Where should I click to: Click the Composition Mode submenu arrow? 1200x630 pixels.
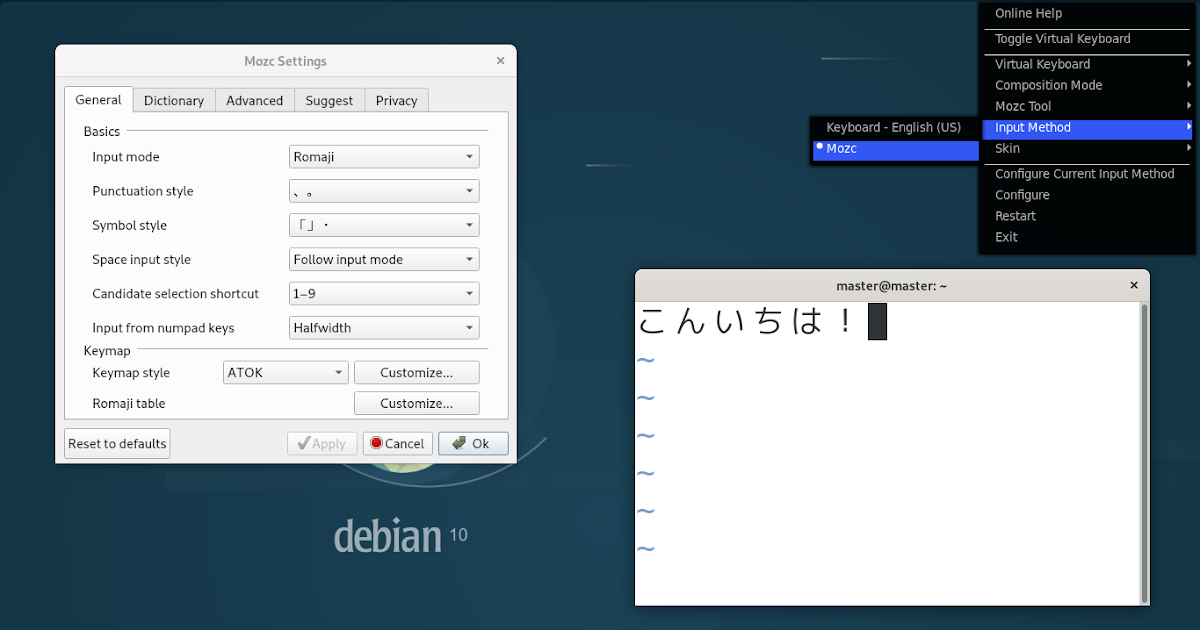coord(1190,85)
